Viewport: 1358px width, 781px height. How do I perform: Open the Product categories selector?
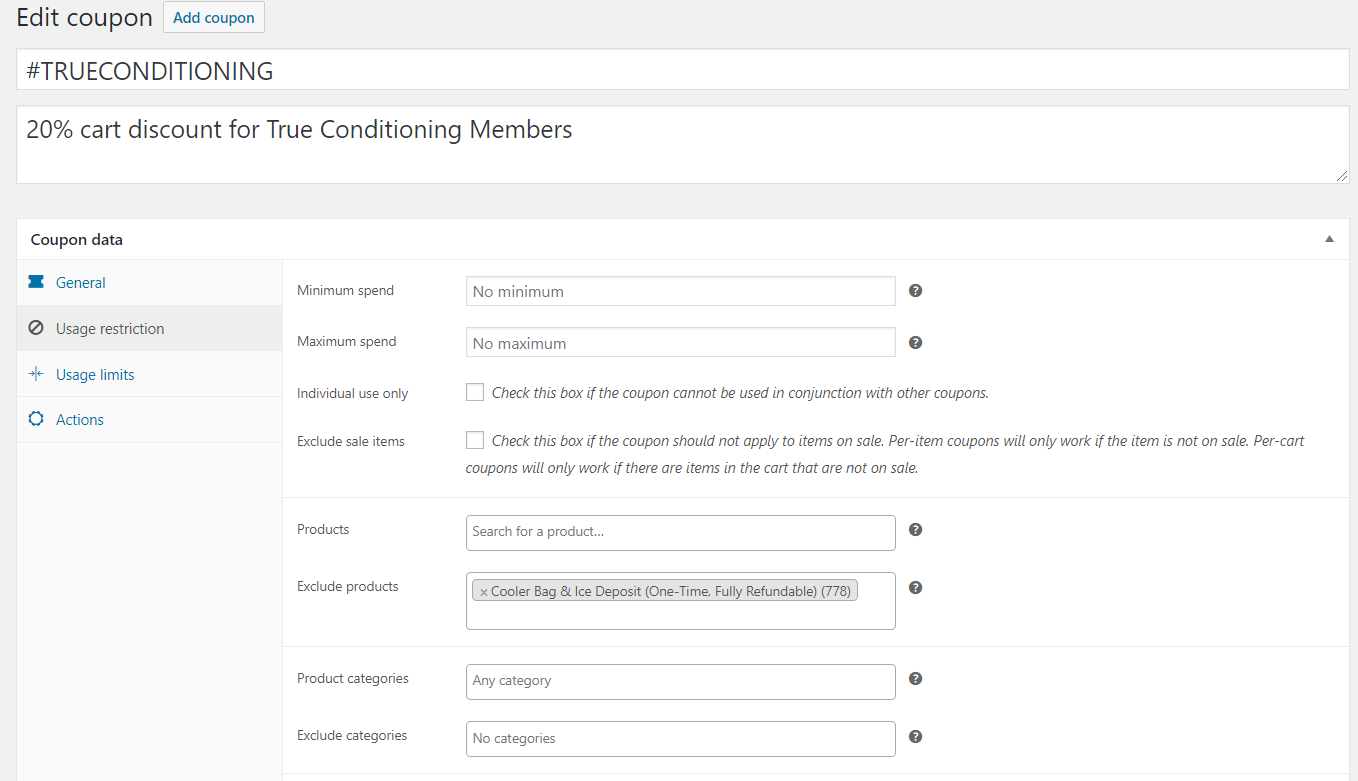click(x=680, y=681)
